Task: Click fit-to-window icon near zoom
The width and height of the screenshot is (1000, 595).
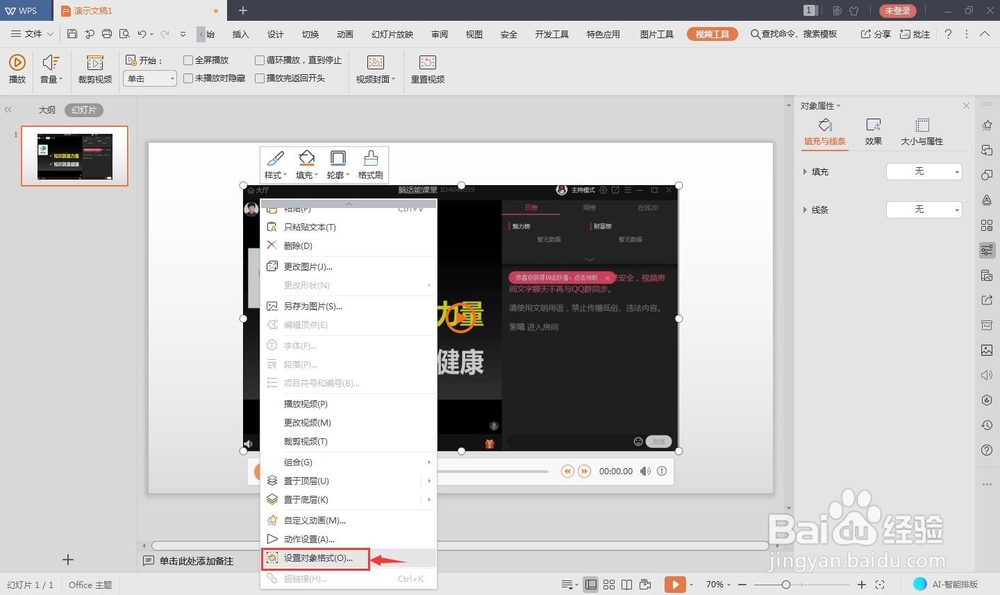Action: (880, 584)
